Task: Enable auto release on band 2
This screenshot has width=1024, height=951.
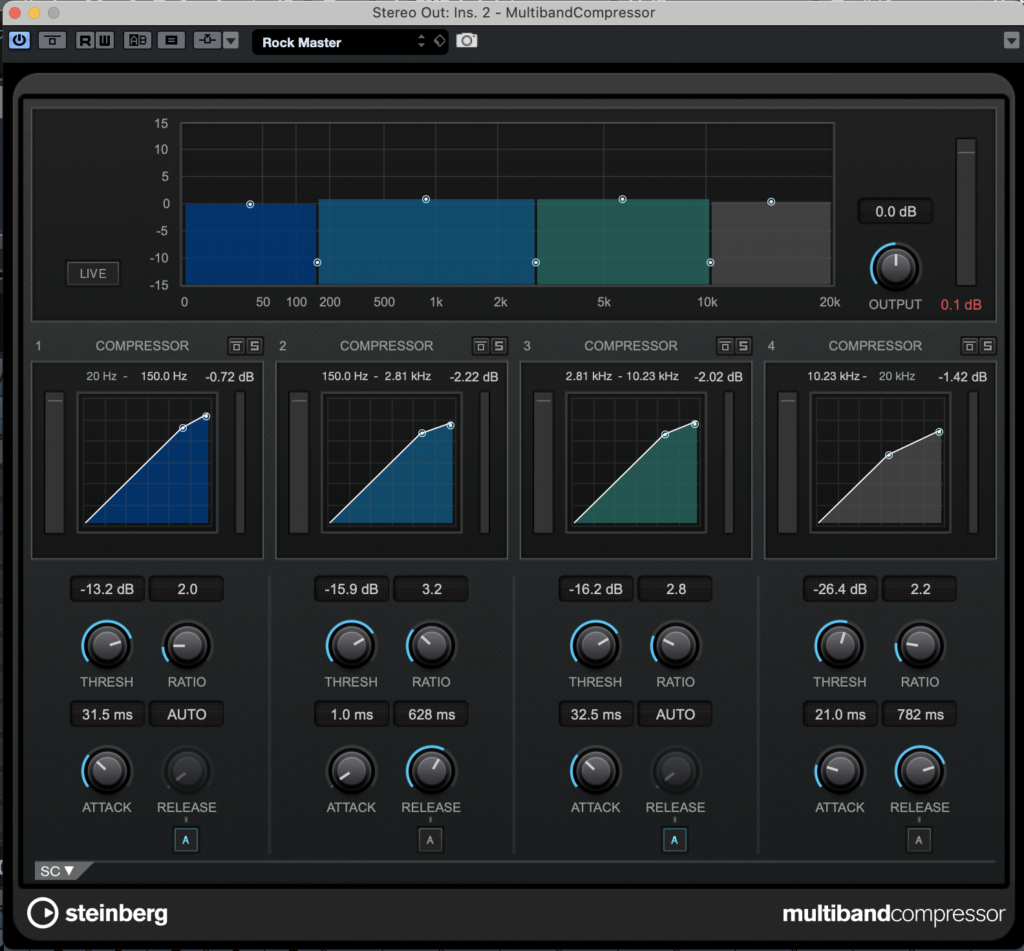Action: click(430, 841)
